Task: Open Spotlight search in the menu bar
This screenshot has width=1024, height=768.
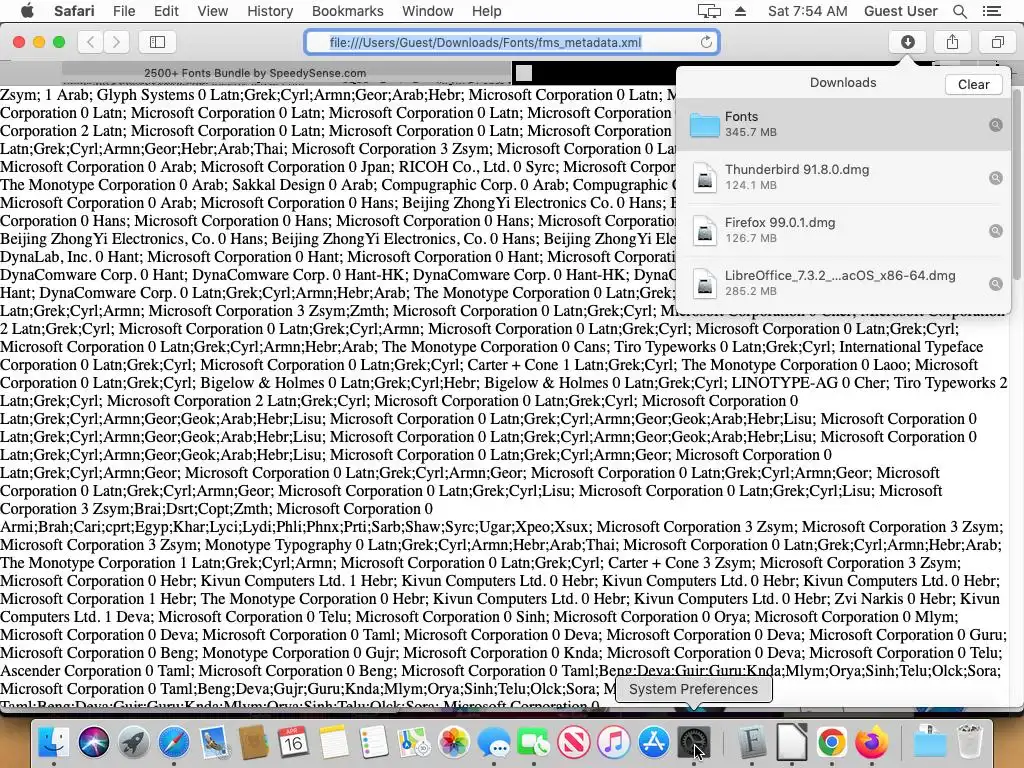Action: tap(959, 11)
